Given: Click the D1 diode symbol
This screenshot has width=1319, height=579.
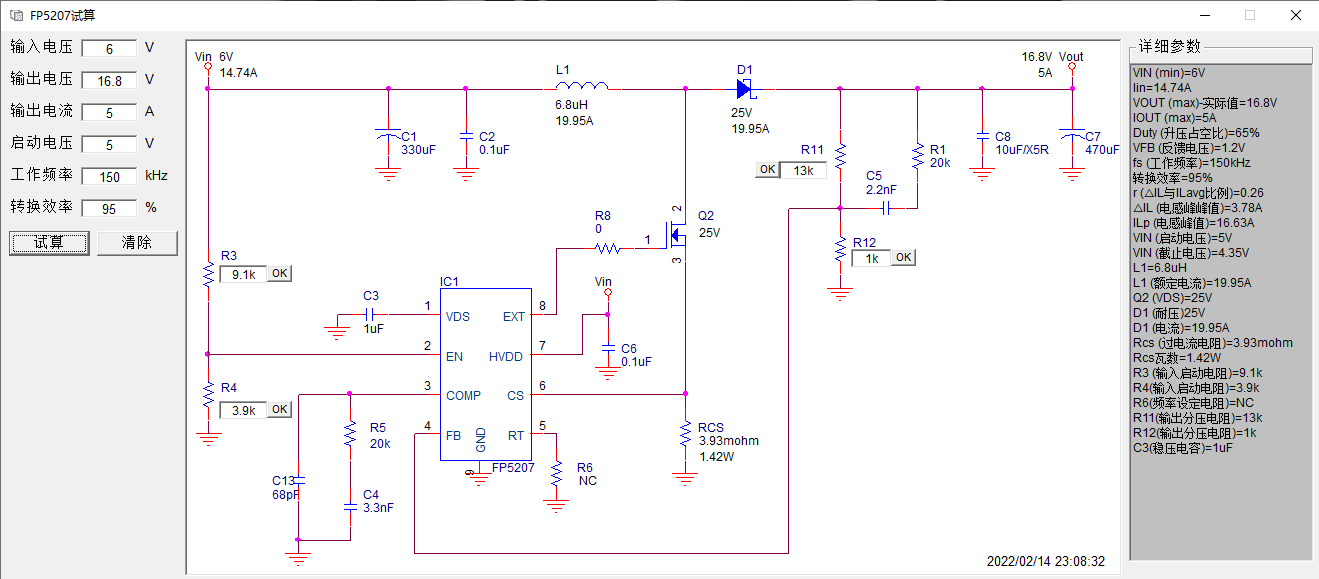Looking at the screenshot, I should click(745, 88).
